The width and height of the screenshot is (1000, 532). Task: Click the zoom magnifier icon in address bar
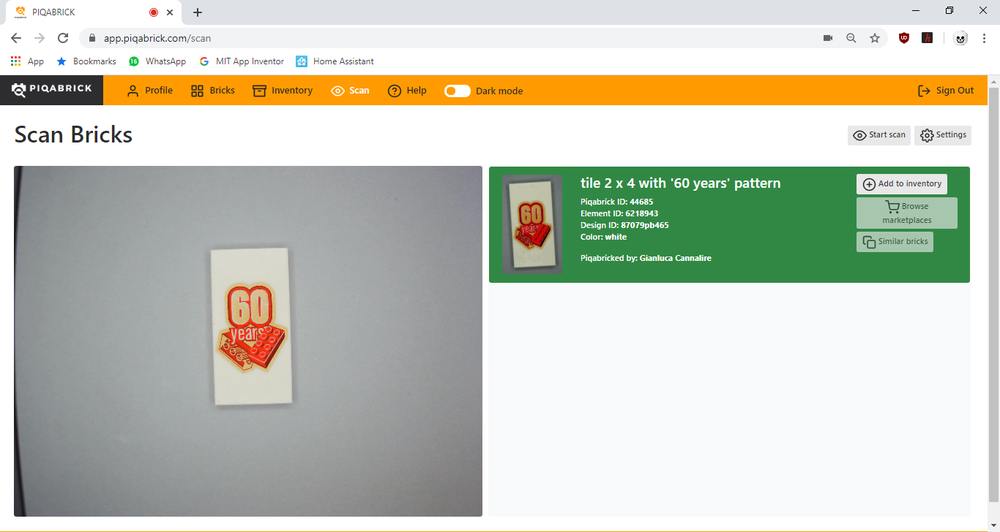click(851, 38)
